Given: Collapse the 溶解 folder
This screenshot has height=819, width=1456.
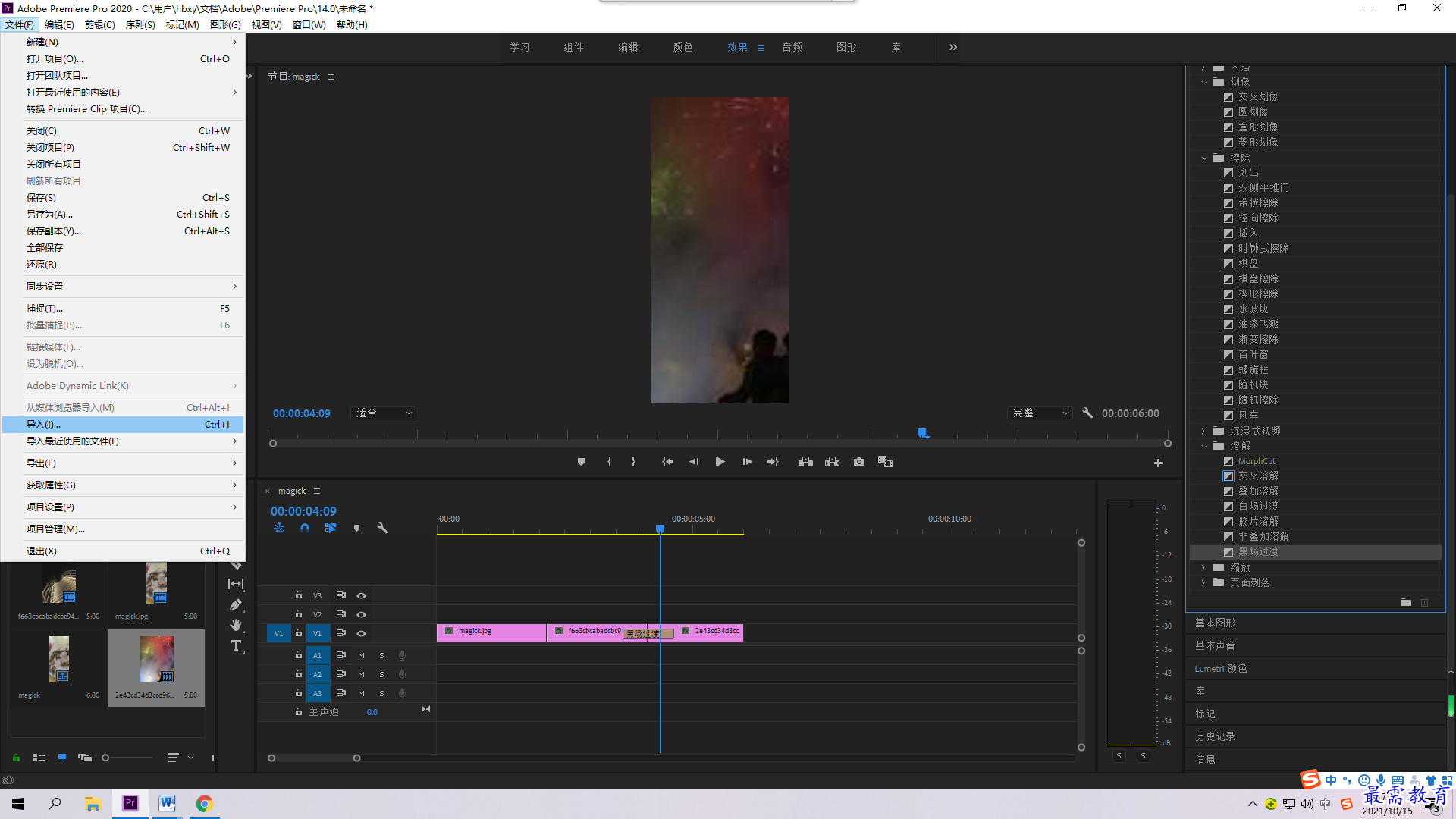Looking at the screenshot, I should tap(1204, 446).
